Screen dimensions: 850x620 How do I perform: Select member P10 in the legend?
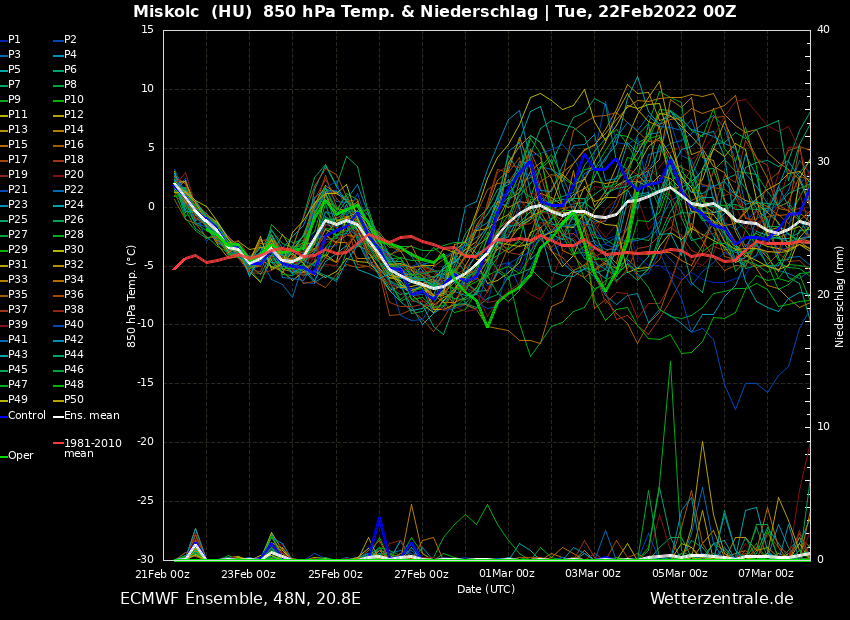click(74, 100)
